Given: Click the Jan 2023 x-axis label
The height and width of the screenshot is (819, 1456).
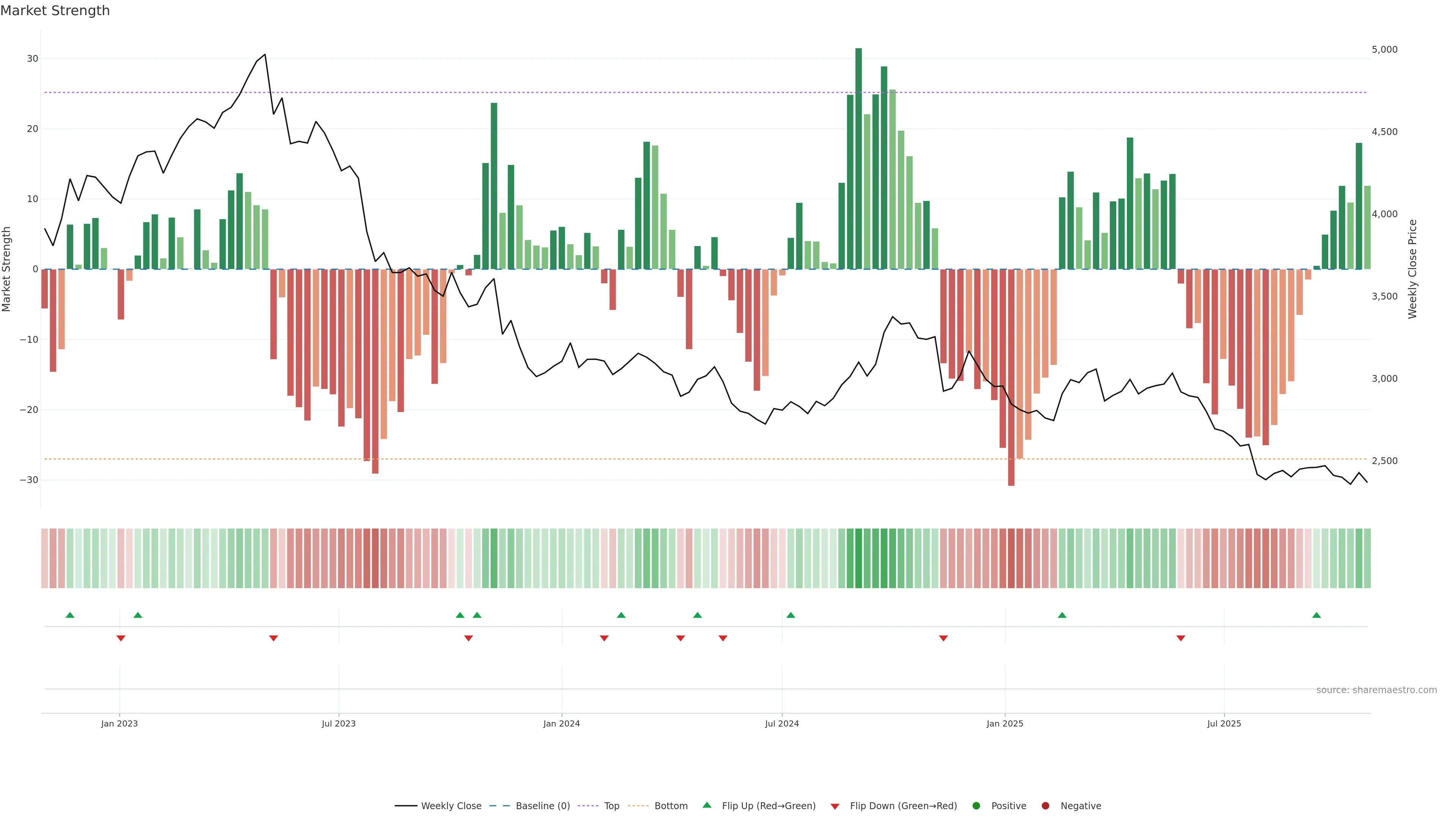Looking at the screenshot, I should [119, 723].
